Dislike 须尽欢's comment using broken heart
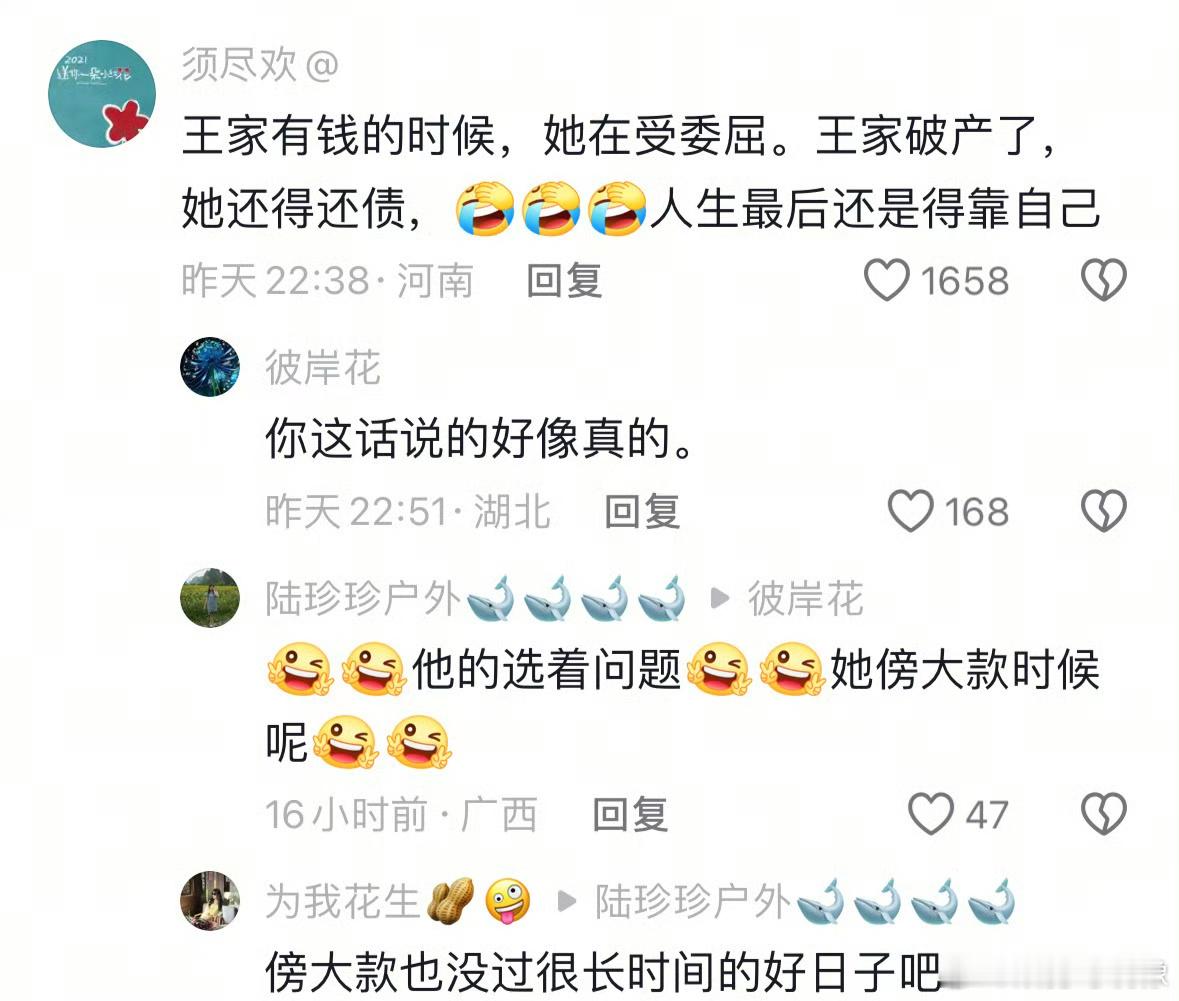 [x=1103, y=280]
